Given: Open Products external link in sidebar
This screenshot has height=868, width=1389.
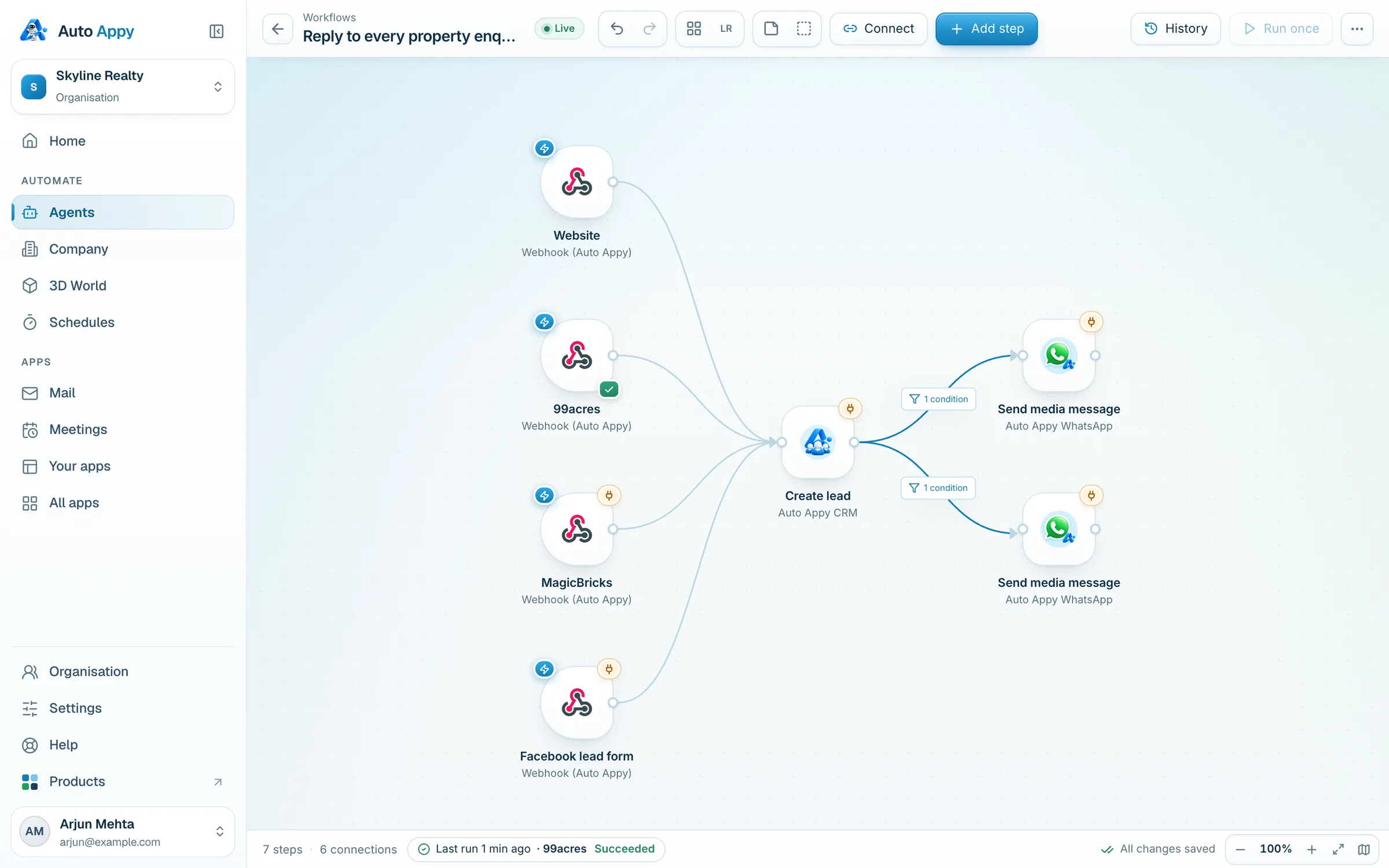Looking at the screenshot, I should coord(123,781).
